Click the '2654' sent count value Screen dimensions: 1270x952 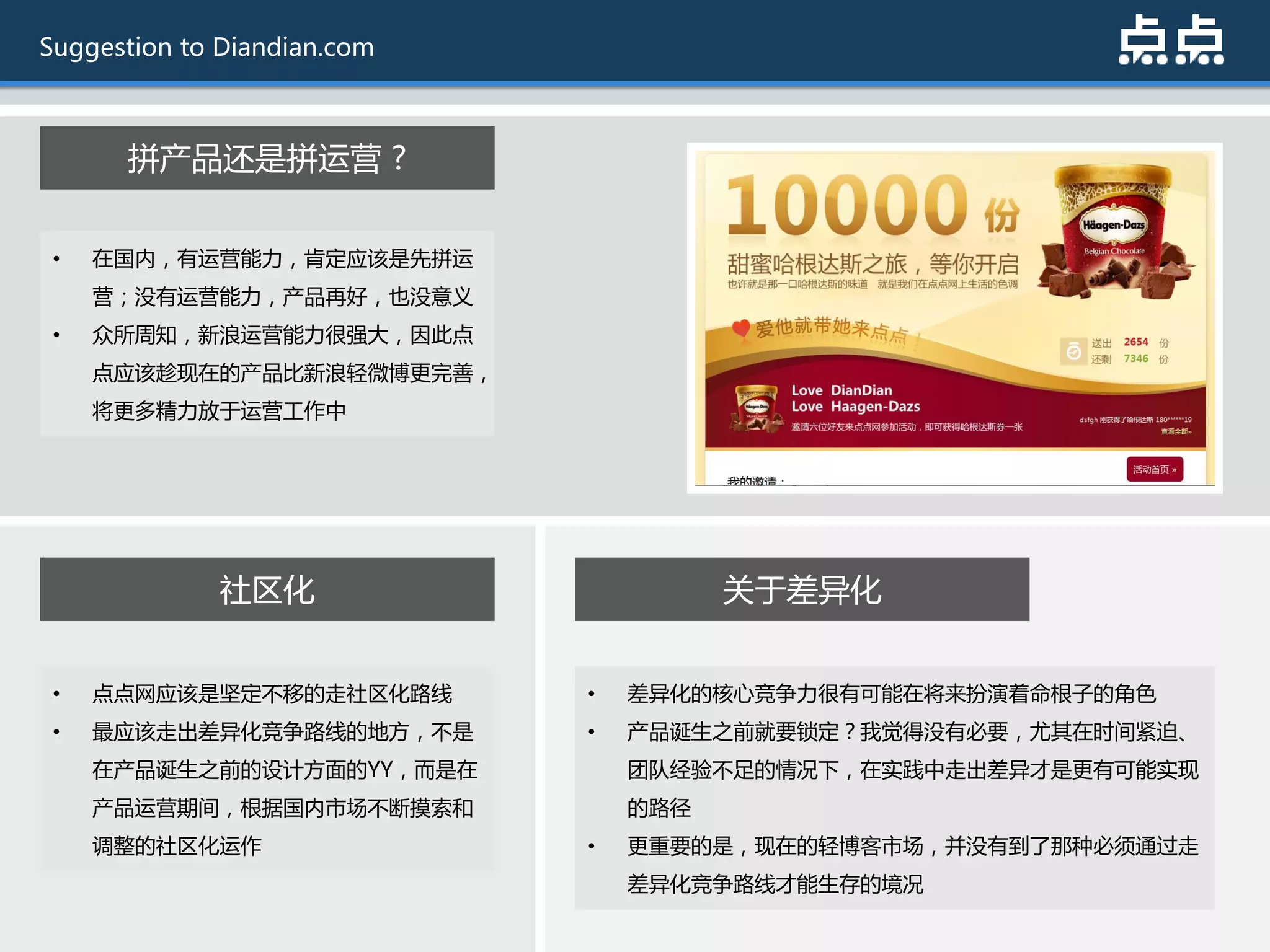1135,342
